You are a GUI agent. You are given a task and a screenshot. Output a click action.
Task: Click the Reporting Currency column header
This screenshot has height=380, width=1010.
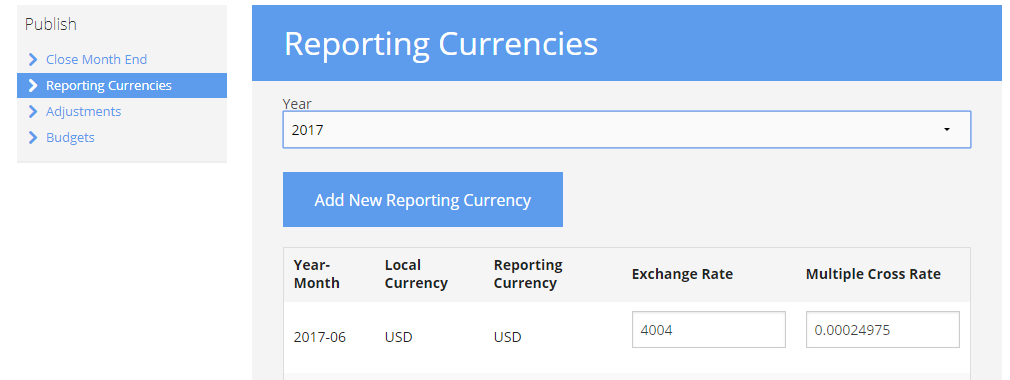click(x=528, y=274)
